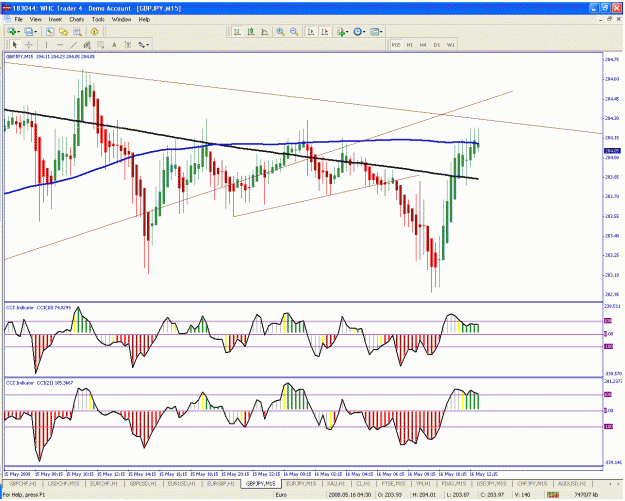Switch to AUDUSD,H1 chart tab

click(572, 484)
